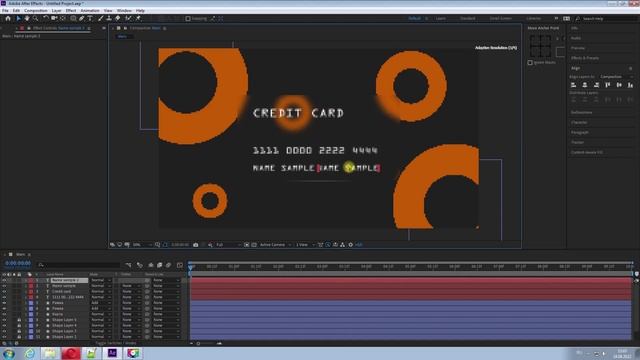Click the blue label swatch of Shape Layer 5
The width and height of the screenshot is (640, 360).
[31, 320]
